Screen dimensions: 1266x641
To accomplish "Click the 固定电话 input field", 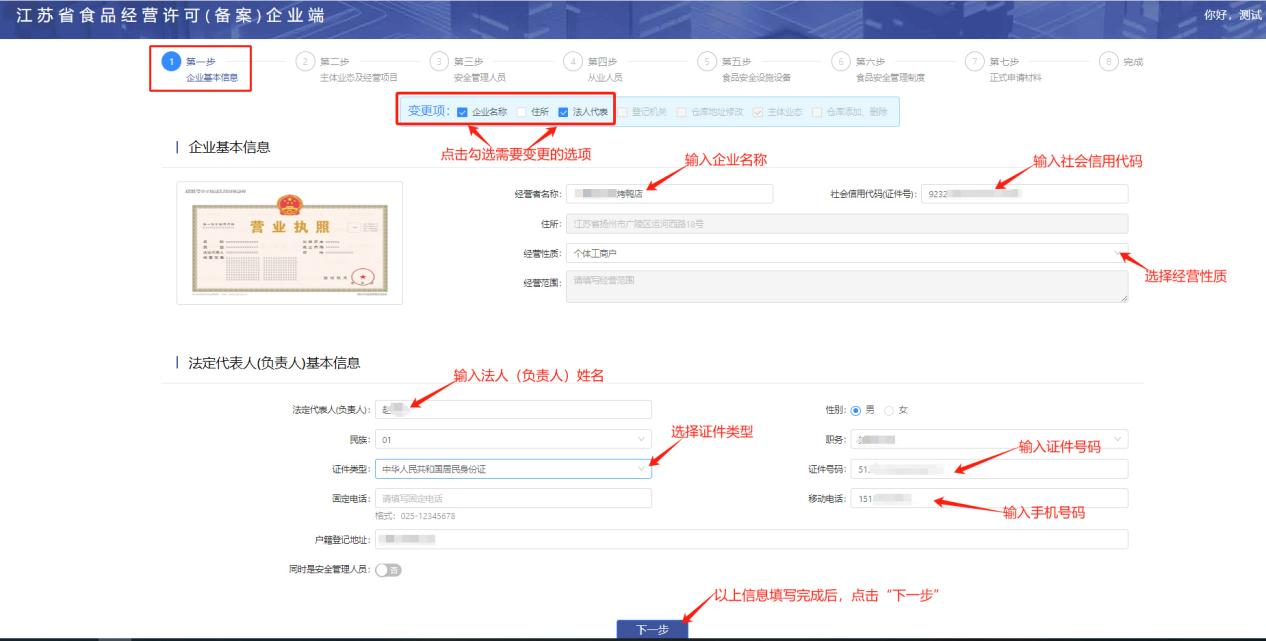I will point(512,498).
